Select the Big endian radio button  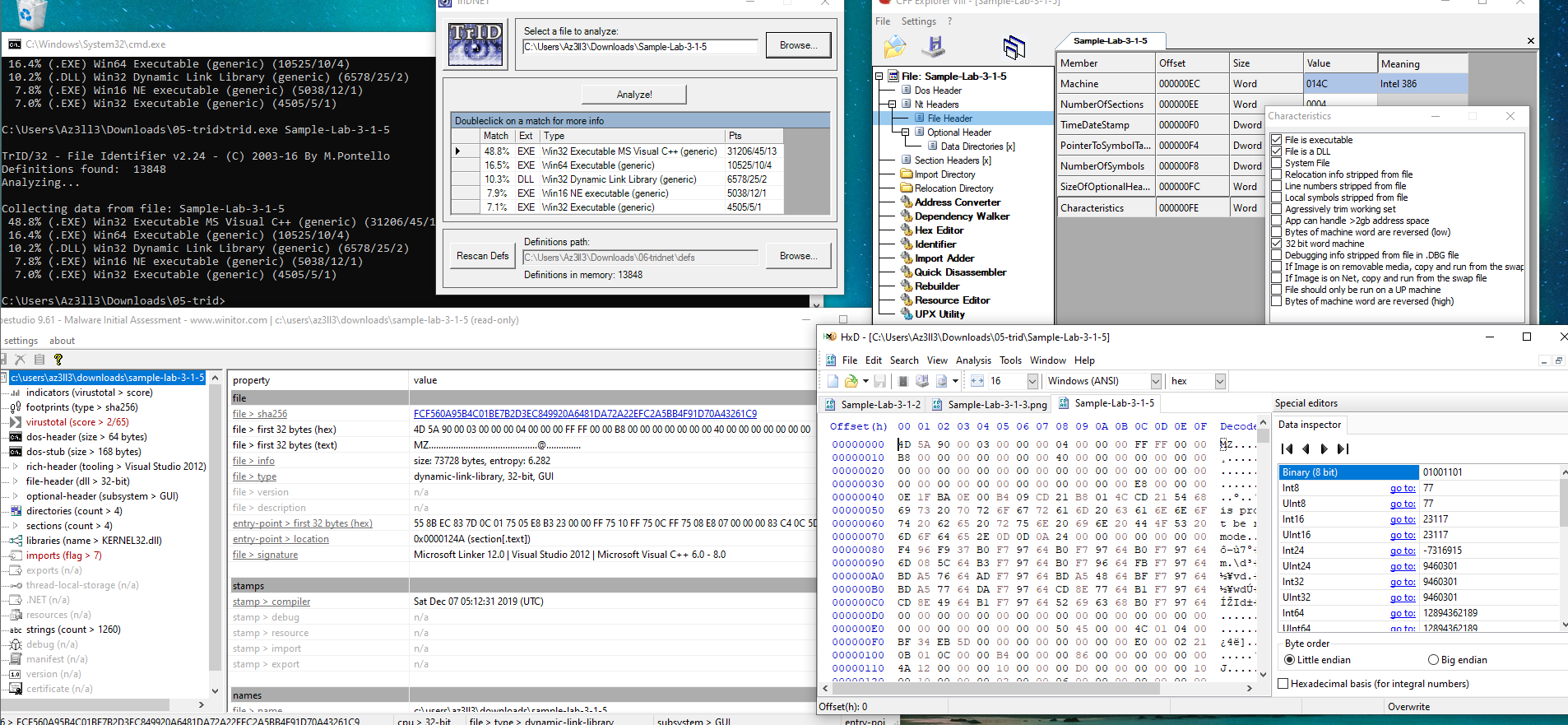coord(1434,660)
